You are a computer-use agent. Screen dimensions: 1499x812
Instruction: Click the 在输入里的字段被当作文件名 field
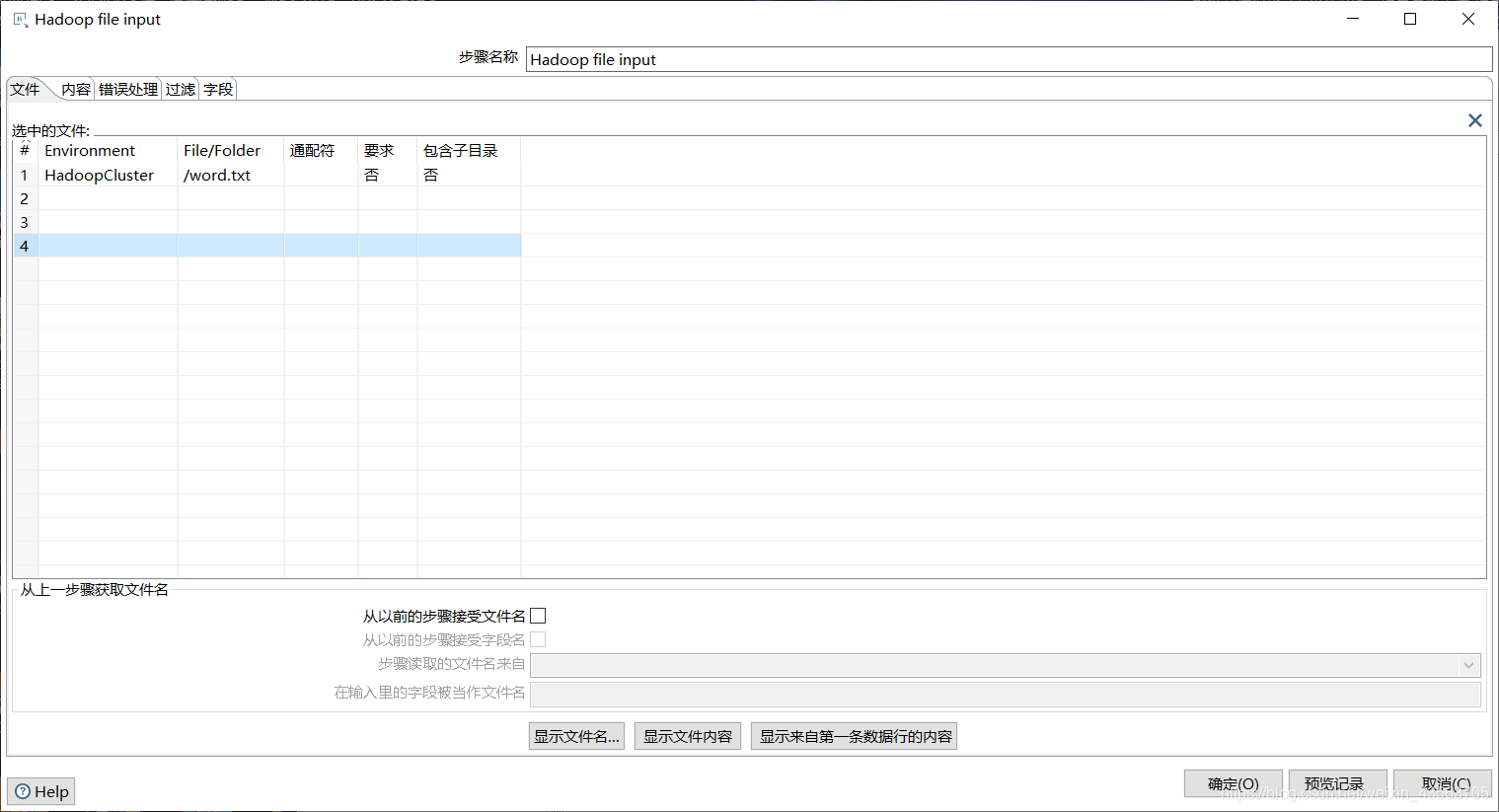pos(1006,694)
